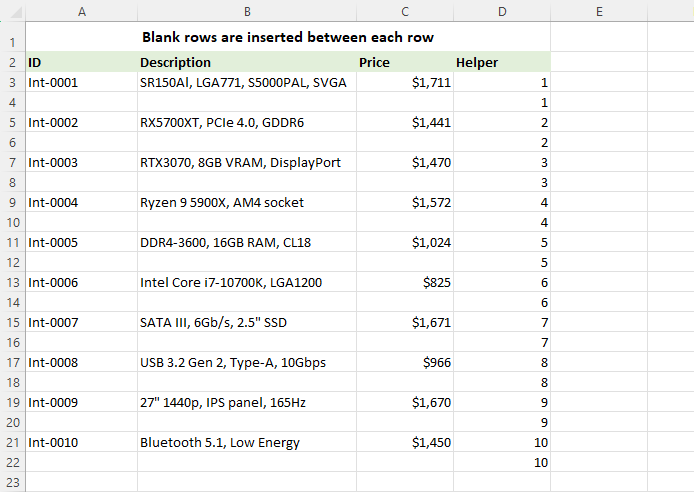694x492 pixels.
Task: Select column D header
Action: 501,11
